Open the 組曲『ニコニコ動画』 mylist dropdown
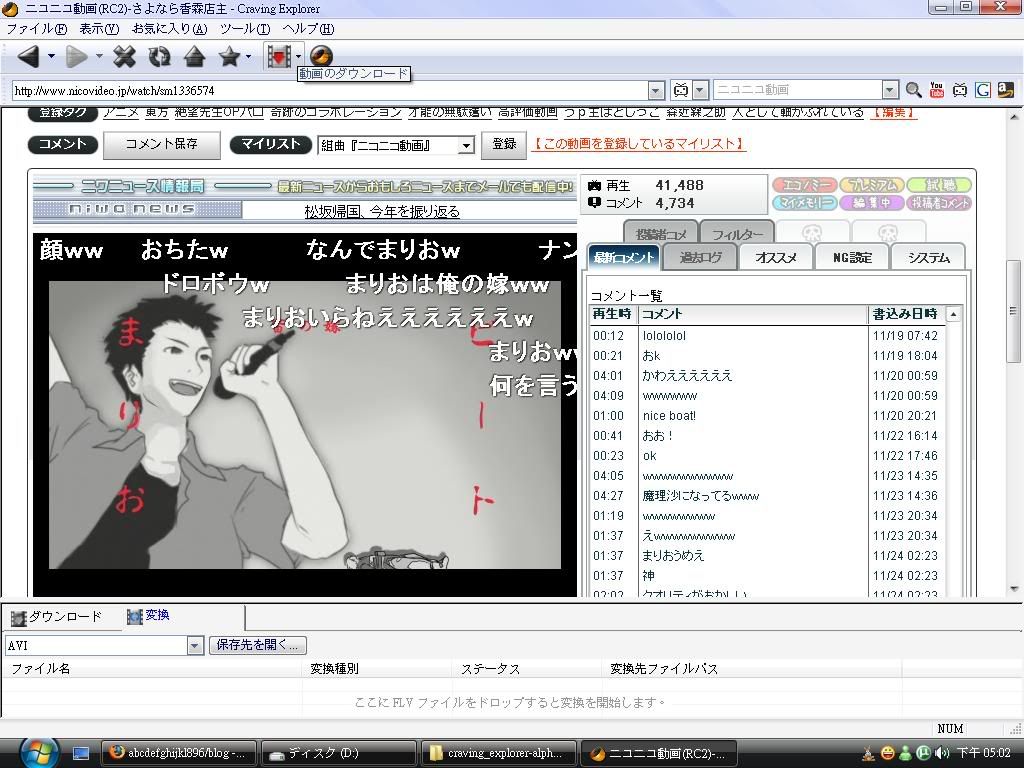The height and width of the screenshot is (768, 1024). [x=466, y=145]
